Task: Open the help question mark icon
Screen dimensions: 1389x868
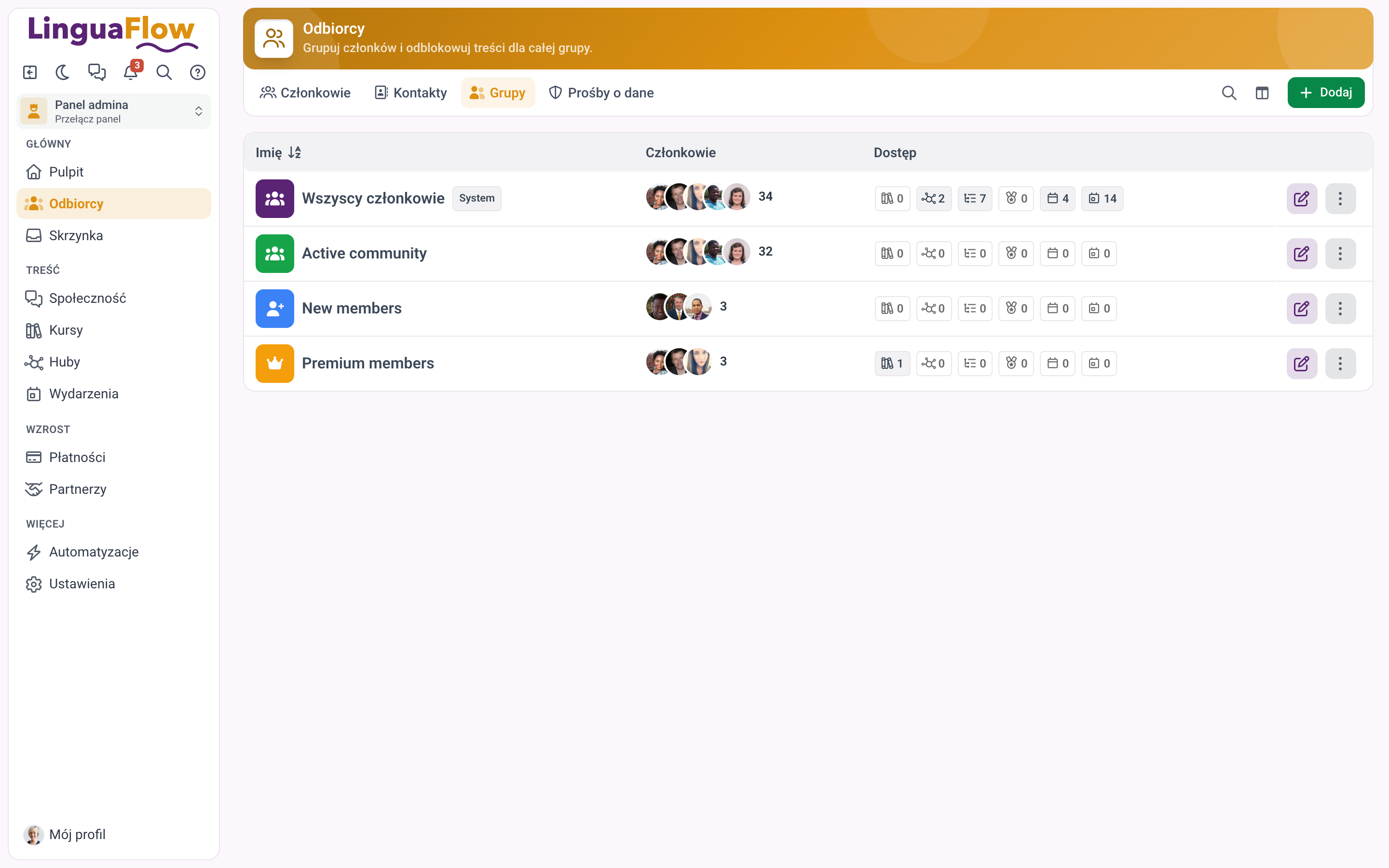Action: (x=198, y=72)
